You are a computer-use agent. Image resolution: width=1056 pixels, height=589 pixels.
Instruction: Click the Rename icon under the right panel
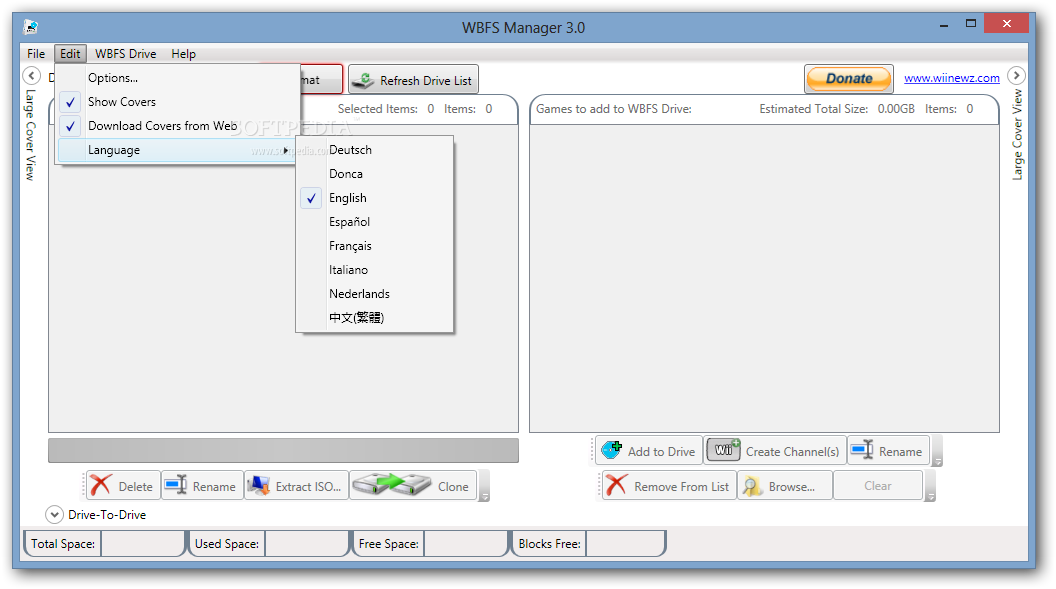(862, 450)
